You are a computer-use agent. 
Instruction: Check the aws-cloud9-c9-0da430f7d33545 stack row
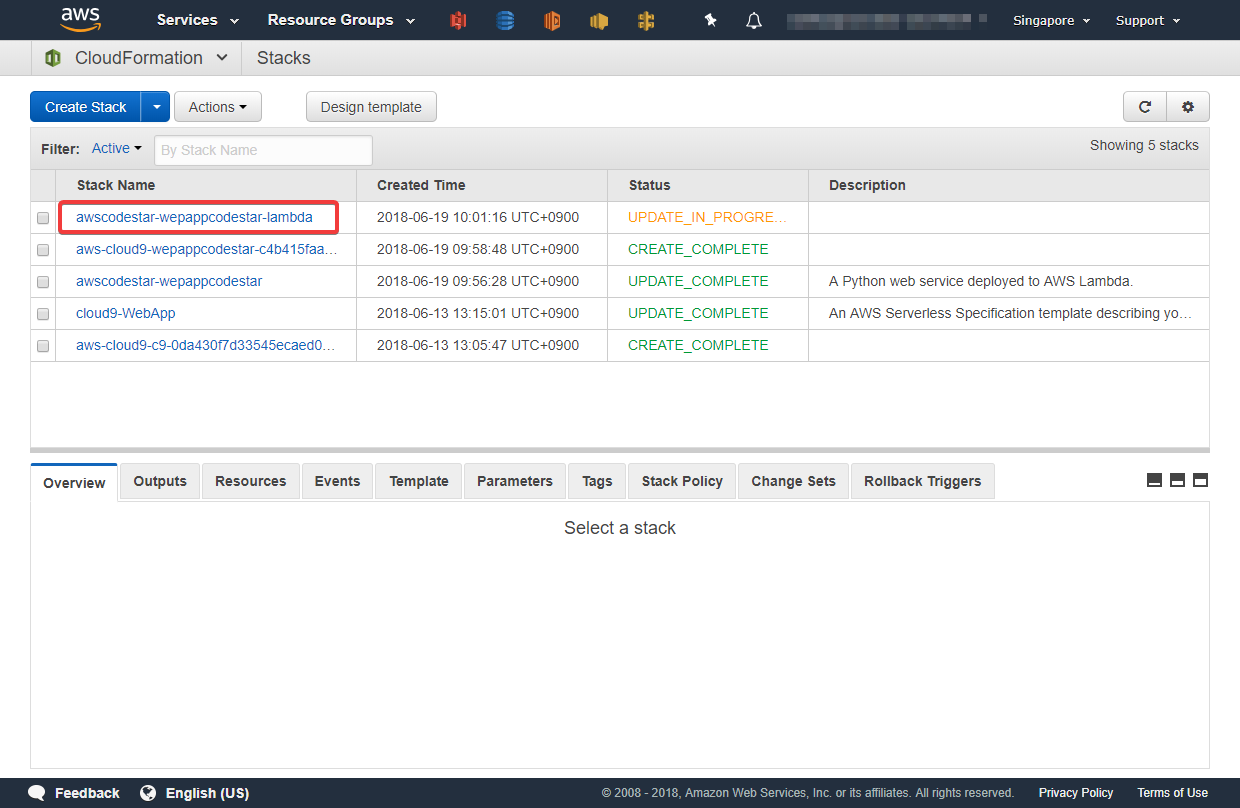[x=43, y=346]
